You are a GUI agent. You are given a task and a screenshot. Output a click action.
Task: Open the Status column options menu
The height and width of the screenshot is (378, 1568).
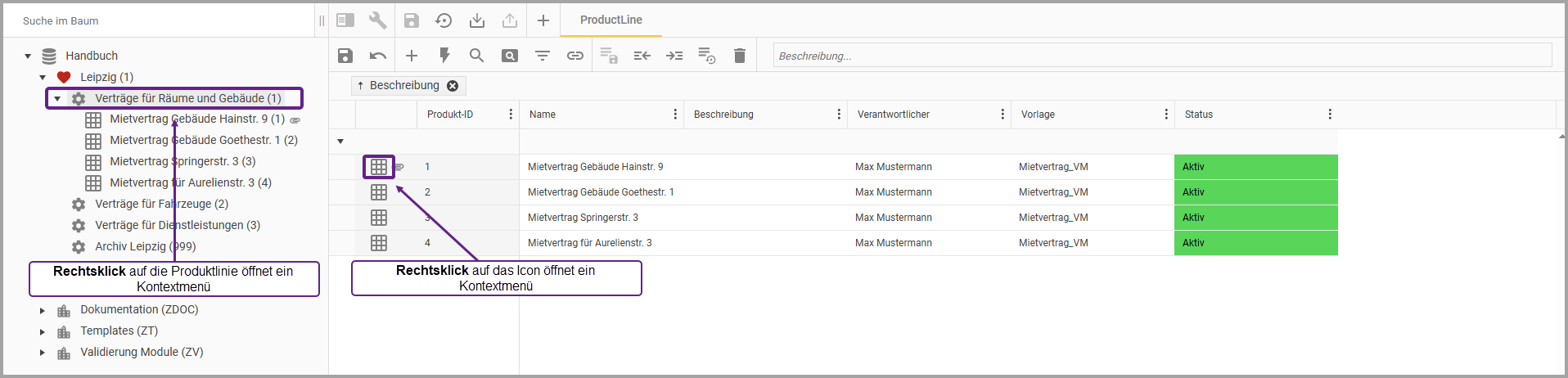tap(1330, 115)
